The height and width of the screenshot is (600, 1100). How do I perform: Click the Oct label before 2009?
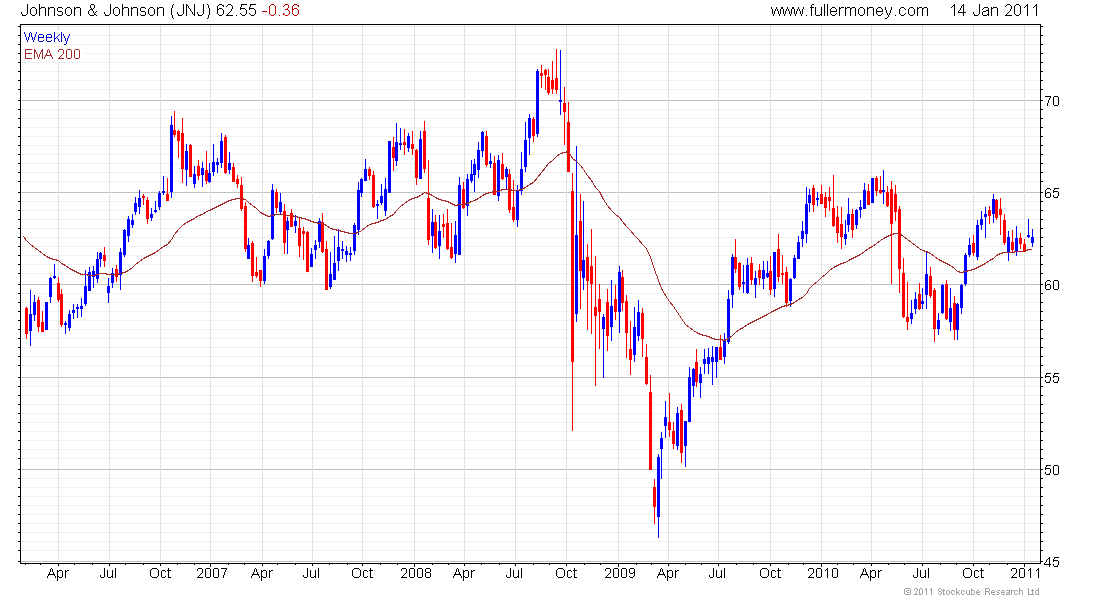point(566,573)
